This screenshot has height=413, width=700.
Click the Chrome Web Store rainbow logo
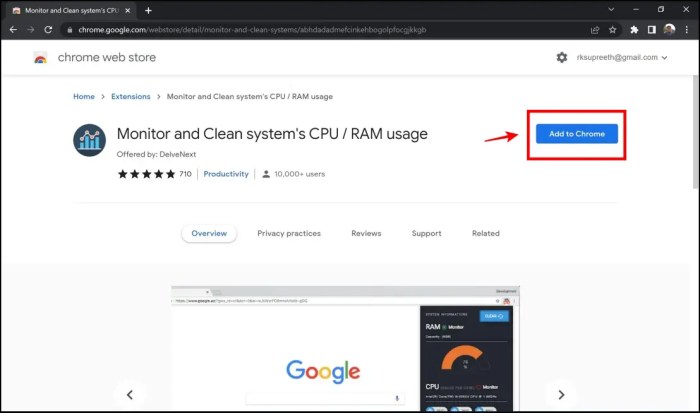pyautogui.click(x=40, y=58)
